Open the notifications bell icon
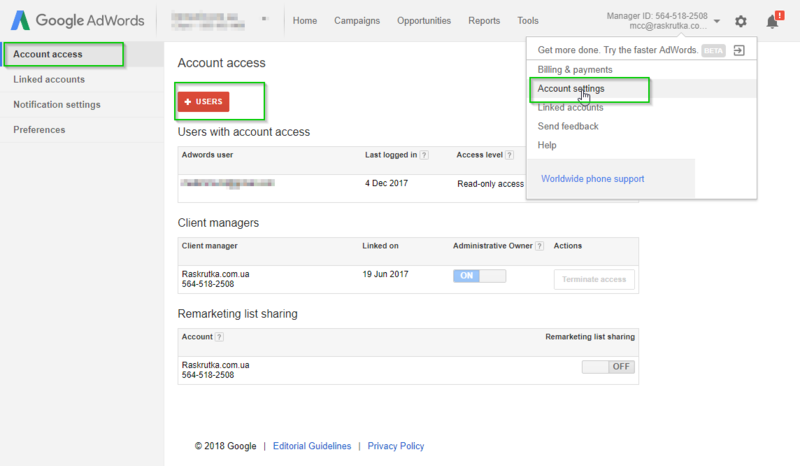The width and height of the screenshot is (800, 466). (x=773, y=21)
